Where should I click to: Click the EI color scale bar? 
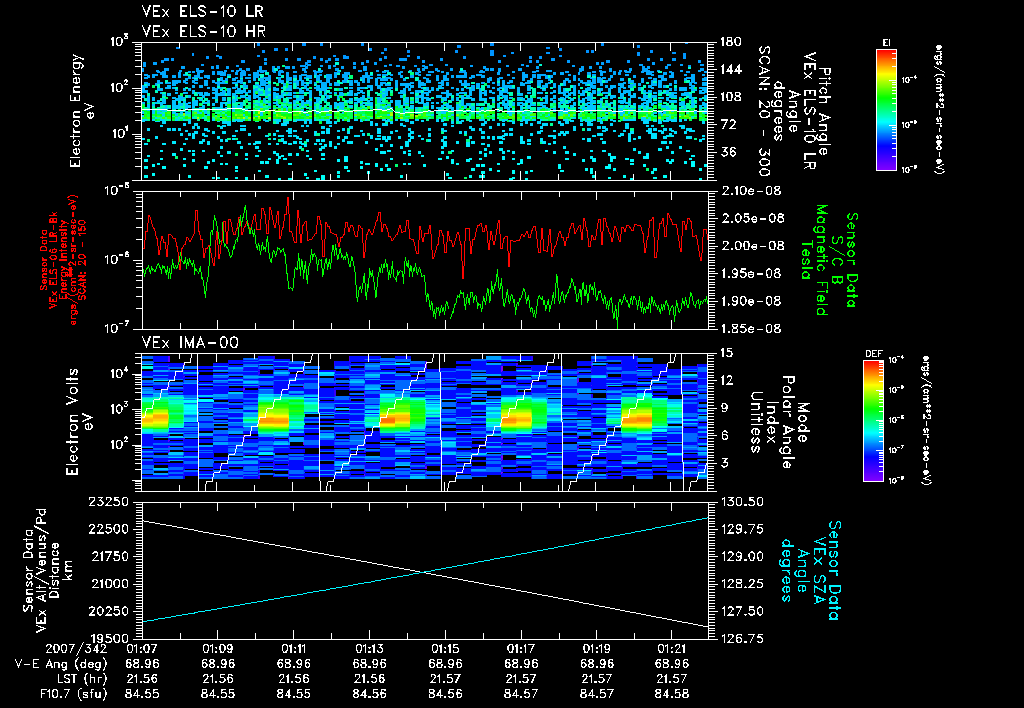click(x=886, y=110)
